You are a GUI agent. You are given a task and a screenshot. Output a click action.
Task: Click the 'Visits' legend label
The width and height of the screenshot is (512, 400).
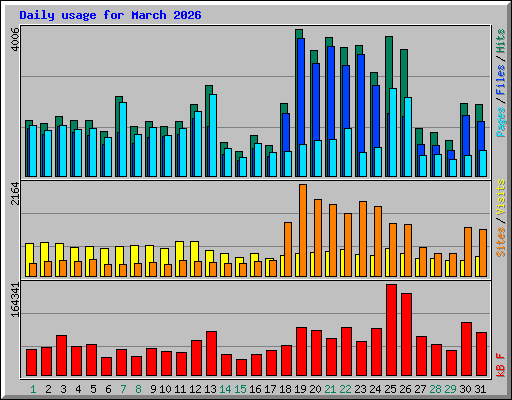coord(501,197)
